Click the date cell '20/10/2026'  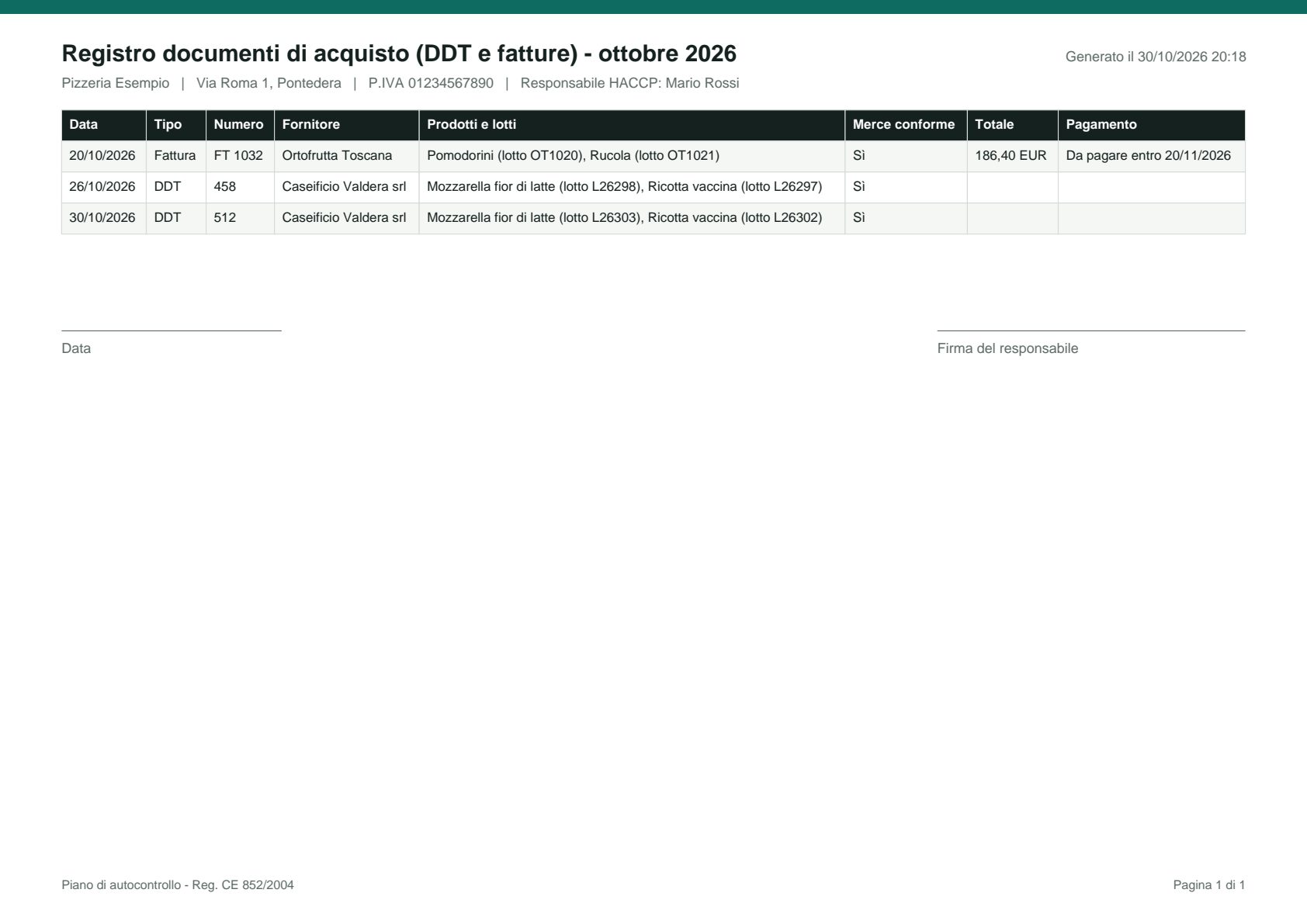coord(102,156)
